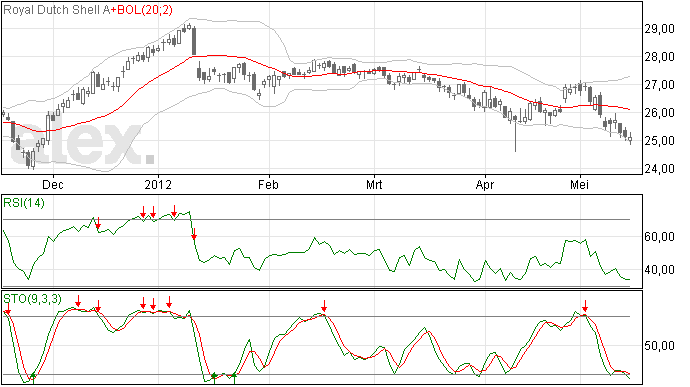Click the Dec month label on time axis
This screenshot has width=690, height=387.
[x=53, y=185]
